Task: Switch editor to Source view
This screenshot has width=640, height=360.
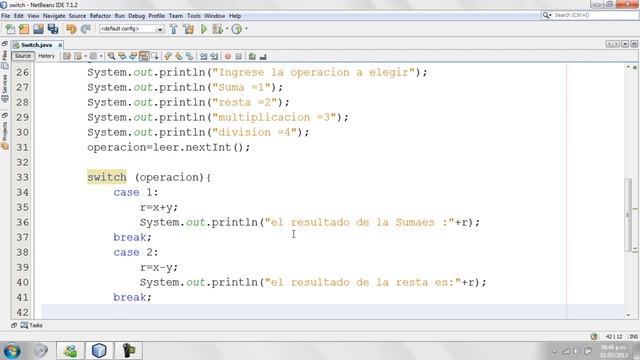Action: tap(23, 56)
